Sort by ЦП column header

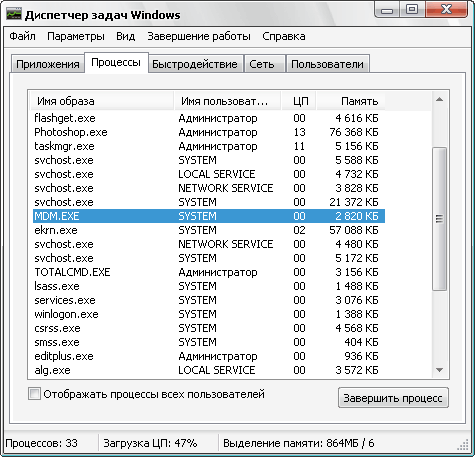[x=299, y=101]
